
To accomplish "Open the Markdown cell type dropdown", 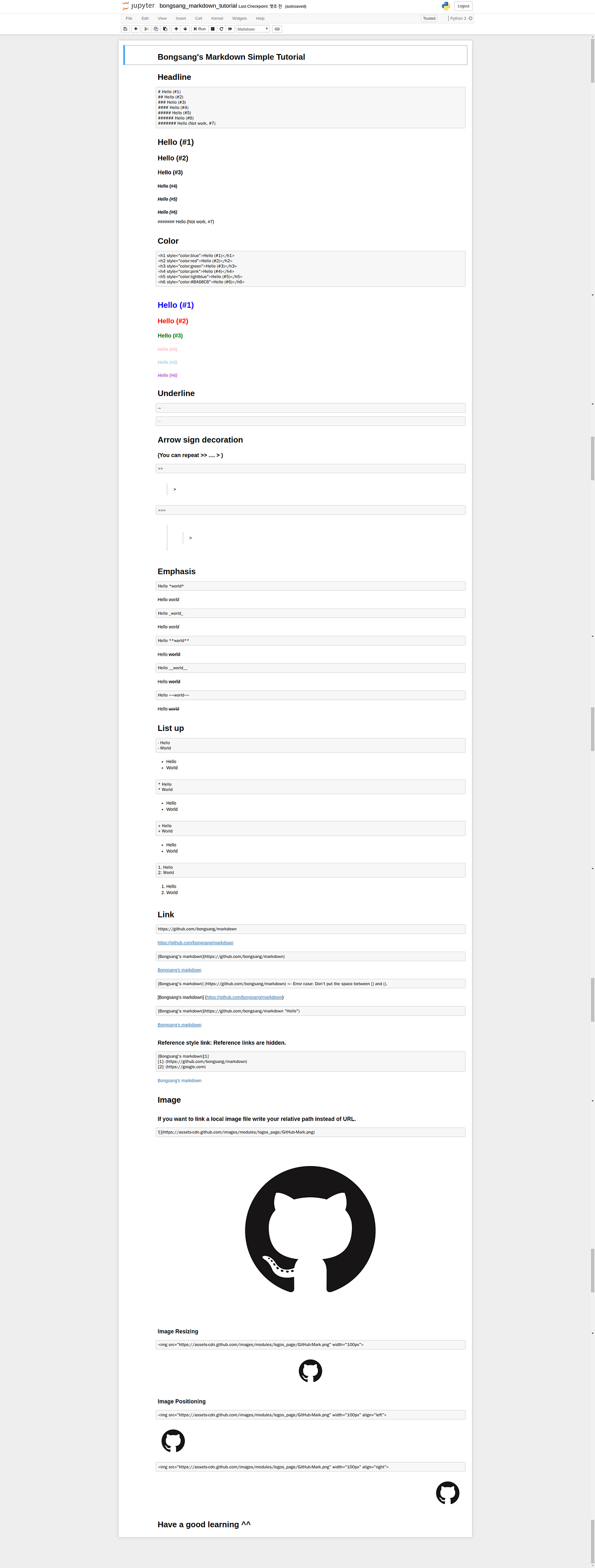I will click(251, 29).
